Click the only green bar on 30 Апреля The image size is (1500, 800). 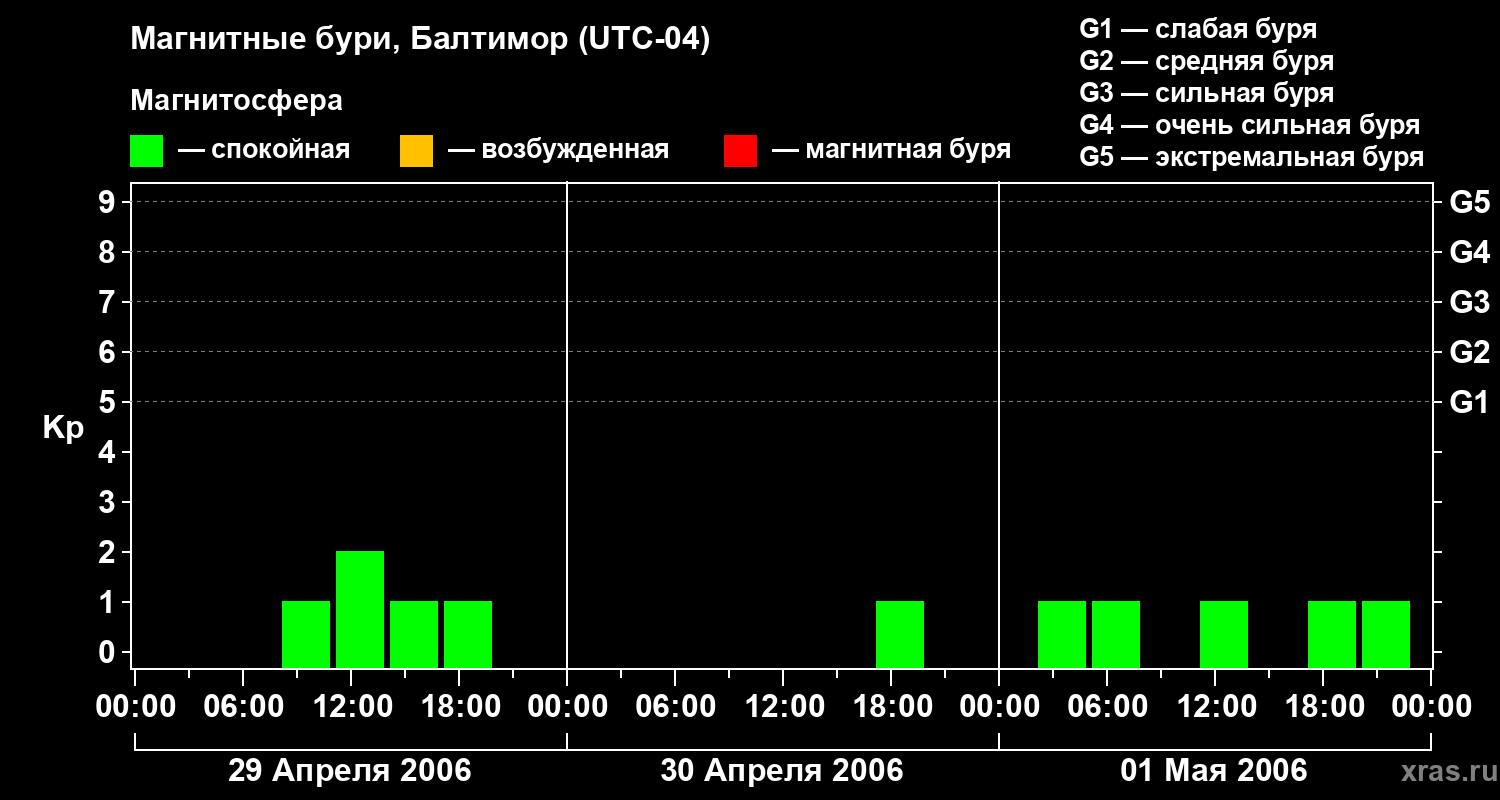(900, 634)
